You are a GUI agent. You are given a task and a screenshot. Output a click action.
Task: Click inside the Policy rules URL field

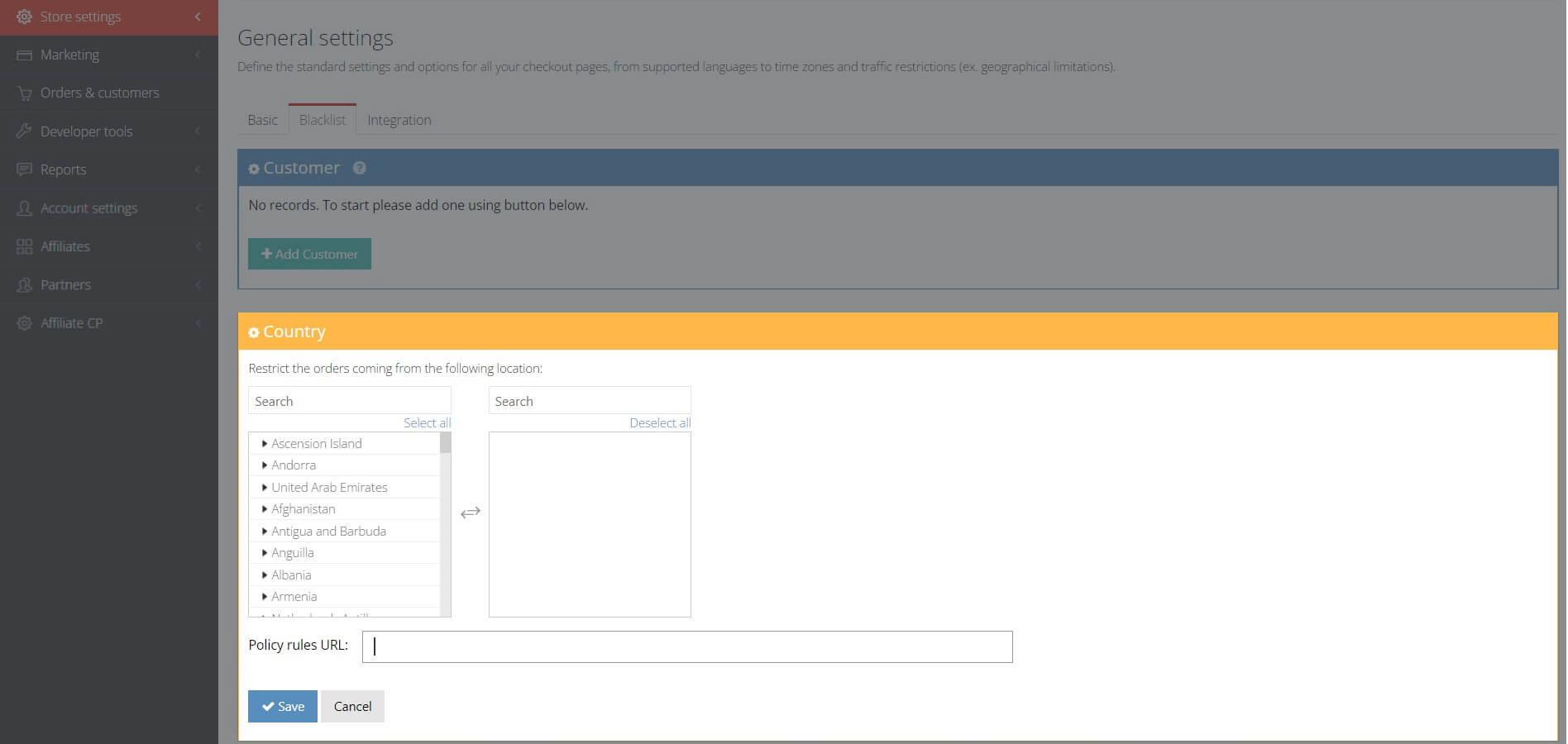coord(686,646)
